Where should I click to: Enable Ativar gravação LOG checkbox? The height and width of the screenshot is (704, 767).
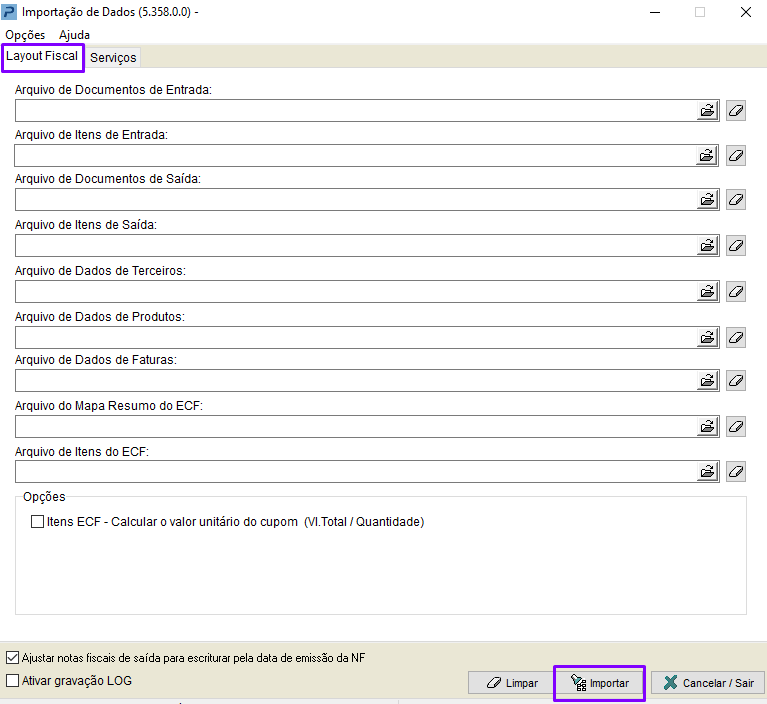(x=12, y=681)
